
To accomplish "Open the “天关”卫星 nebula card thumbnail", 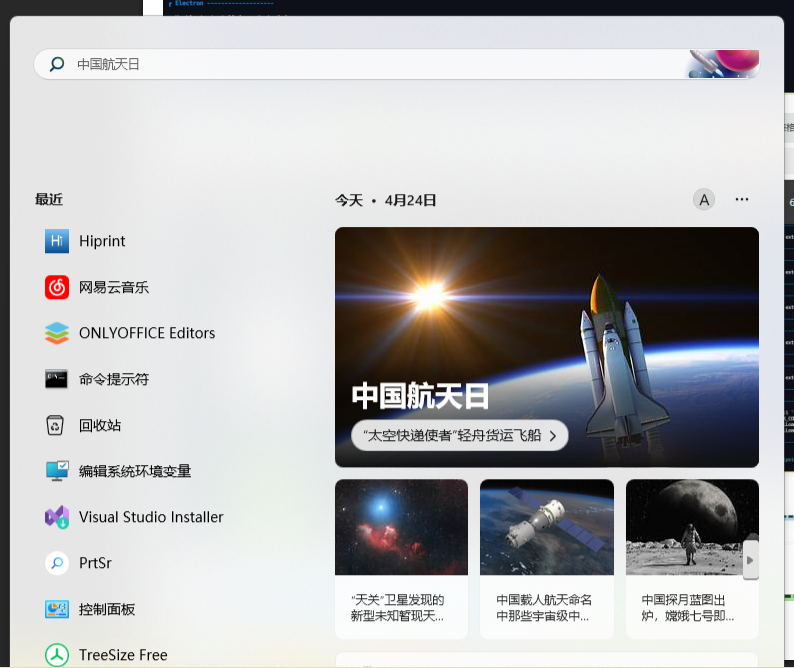I will tap(401, 527).
